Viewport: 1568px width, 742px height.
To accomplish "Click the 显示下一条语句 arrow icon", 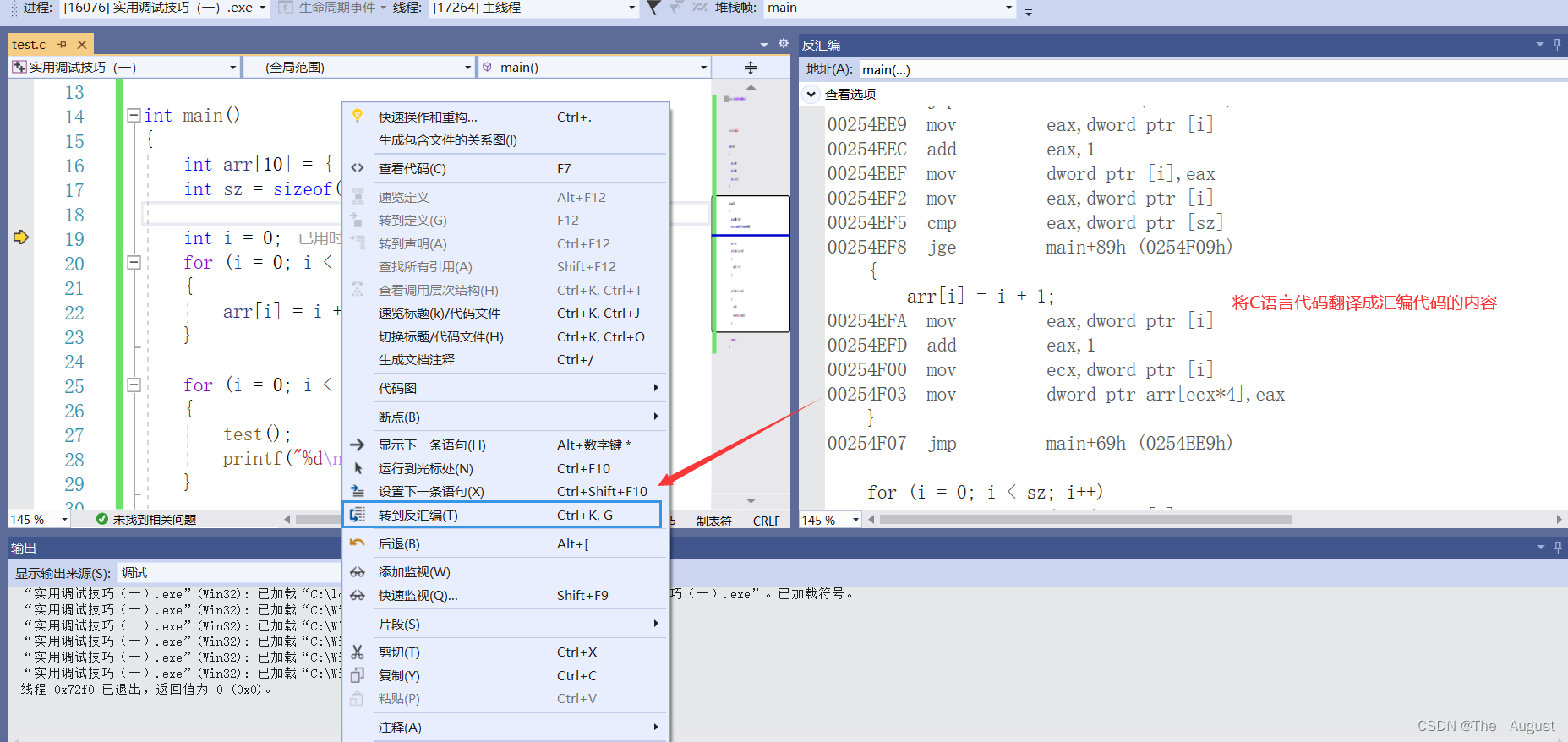I will click(x=358, y=445).
